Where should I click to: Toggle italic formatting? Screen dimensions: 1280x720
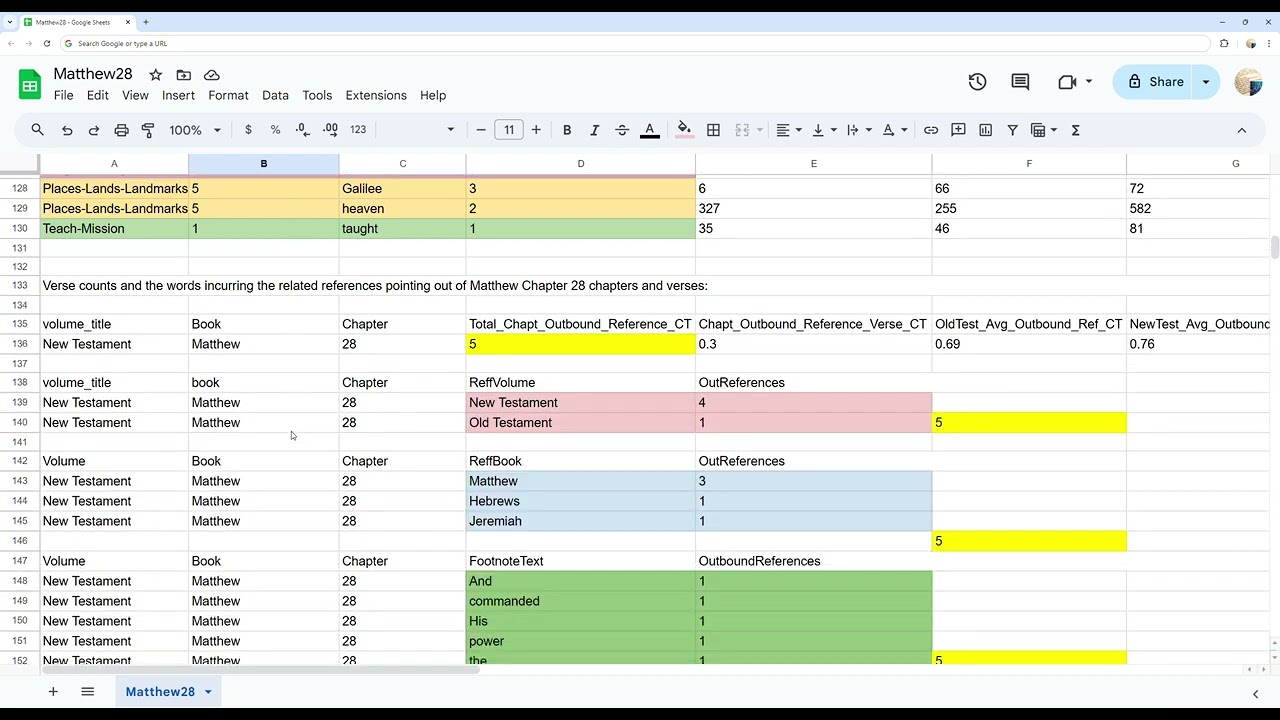[x=594, y=130]
